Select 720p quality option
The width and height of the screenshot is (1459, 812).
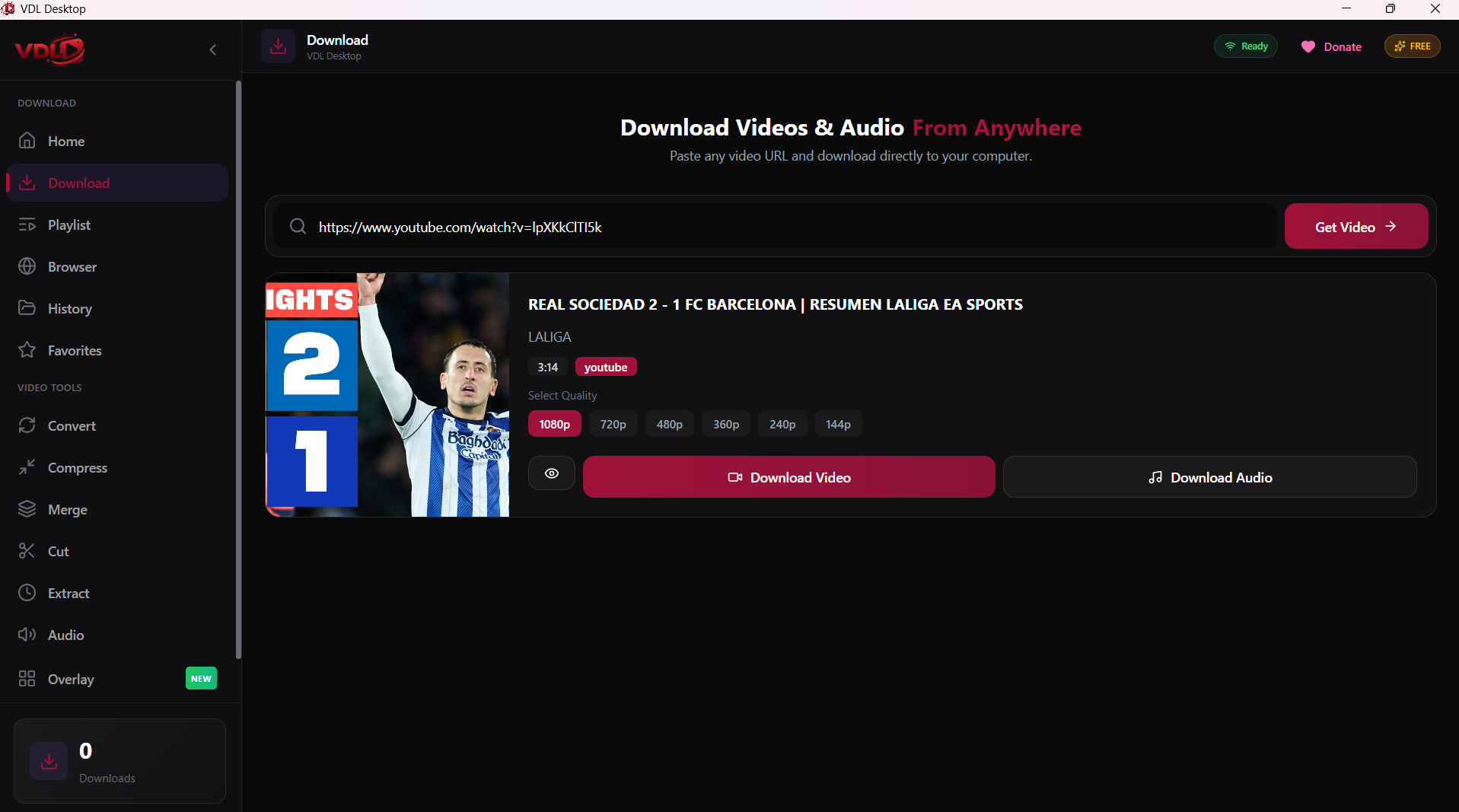(x=613, y=424)
